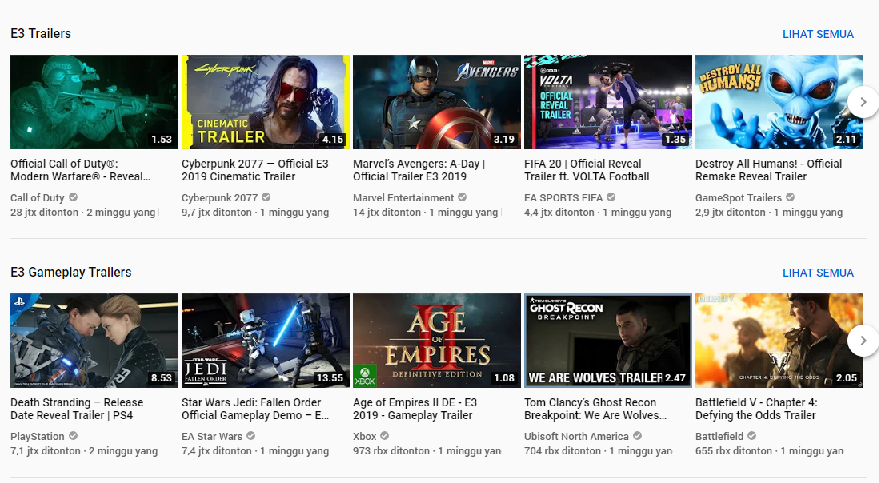Viewport: 879px width, 483px height.
Task: Go to Cyberpunk 2077 channel
Action: pyautogui.click(x=220, y=198)
